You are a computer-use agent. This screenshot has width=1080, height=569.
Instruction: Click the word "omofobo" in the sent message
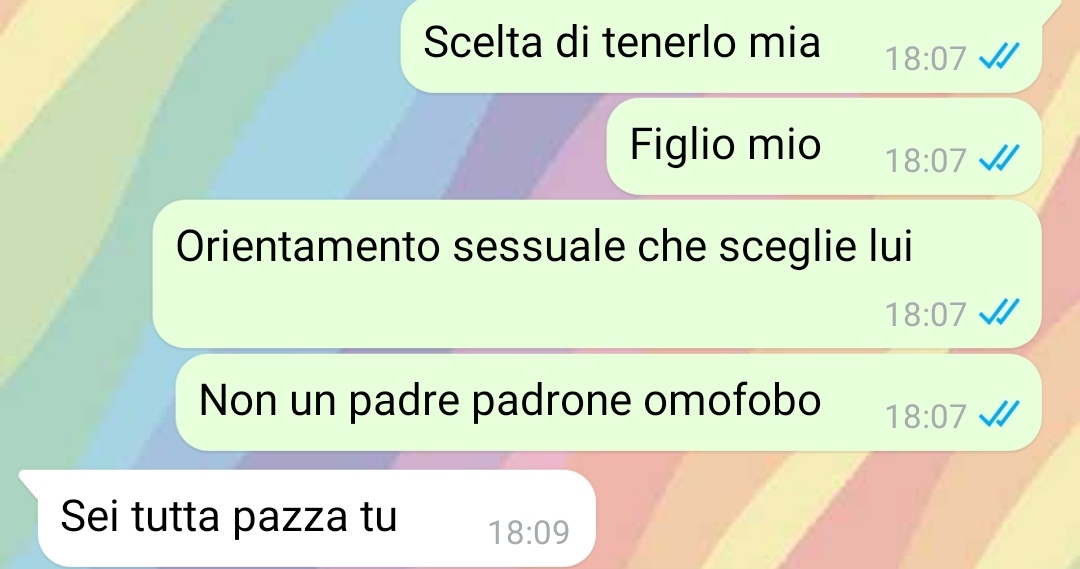point(731,400)
